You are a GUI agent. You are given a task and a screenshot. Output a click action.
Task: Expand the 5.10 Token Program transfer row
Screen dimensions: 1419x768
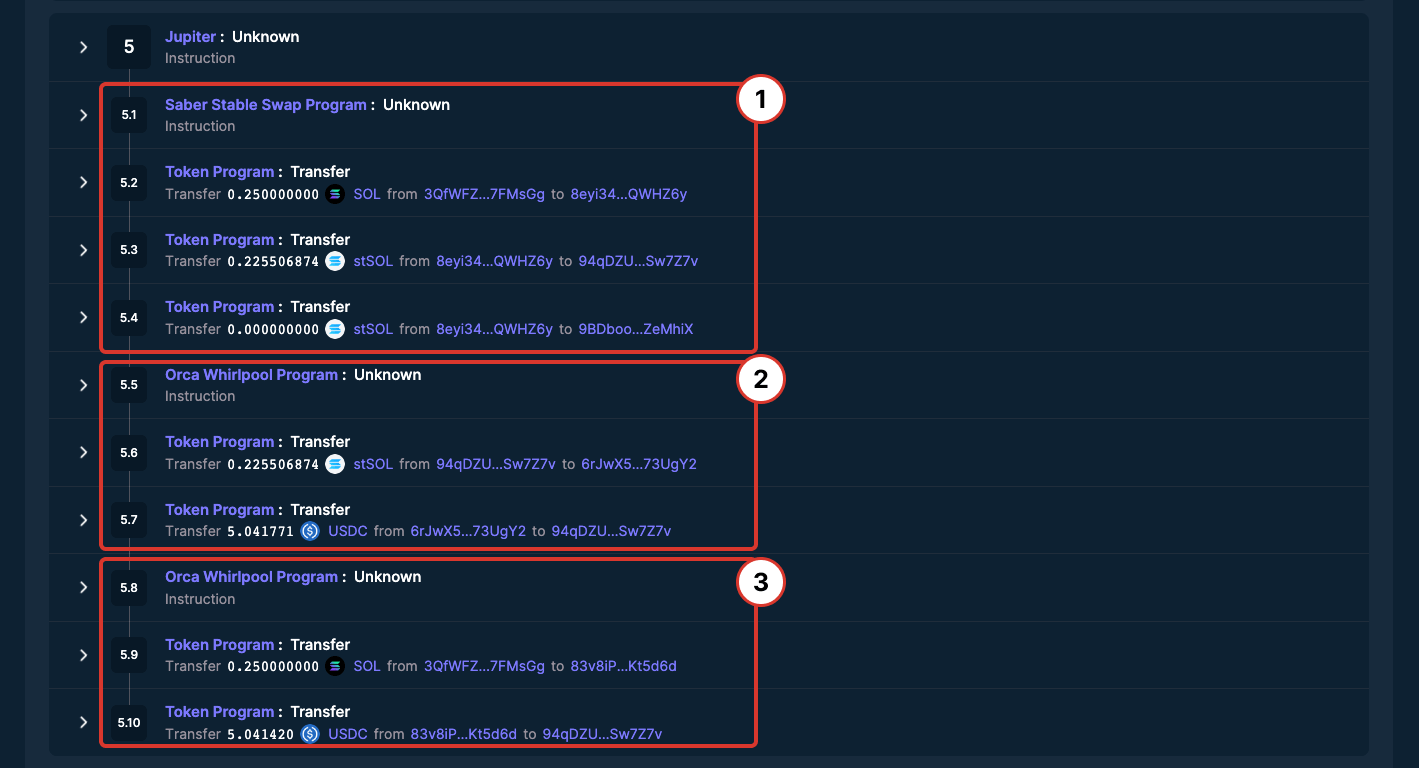pos(84,722)
